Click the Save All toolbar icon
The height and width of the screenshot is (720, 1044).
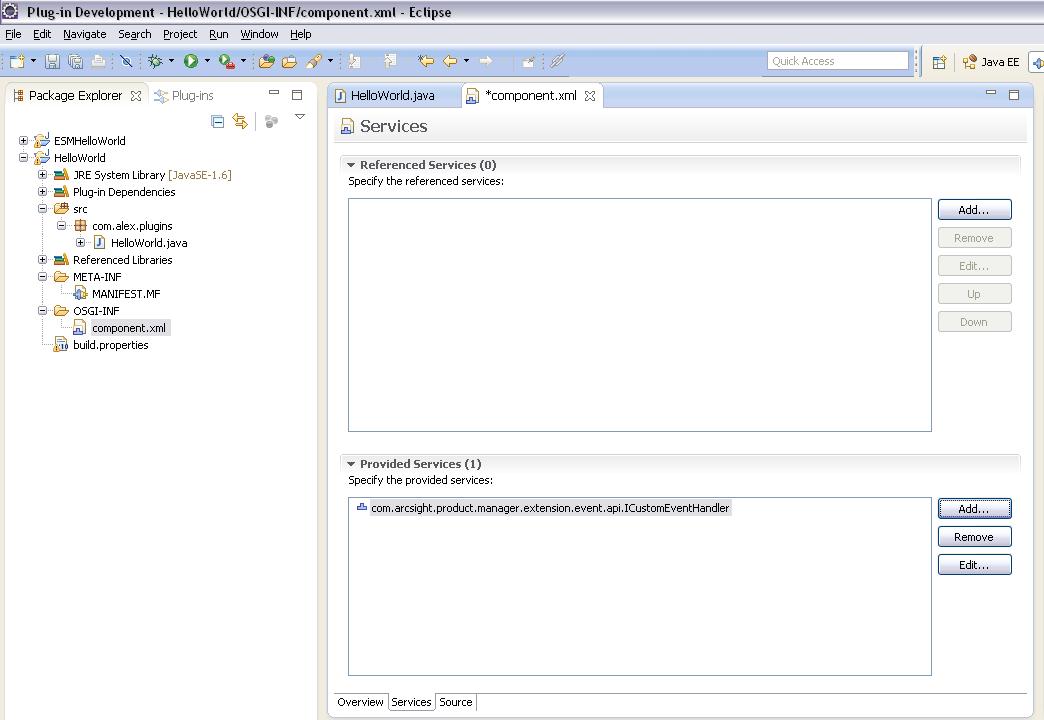click(x=75, y=61)
